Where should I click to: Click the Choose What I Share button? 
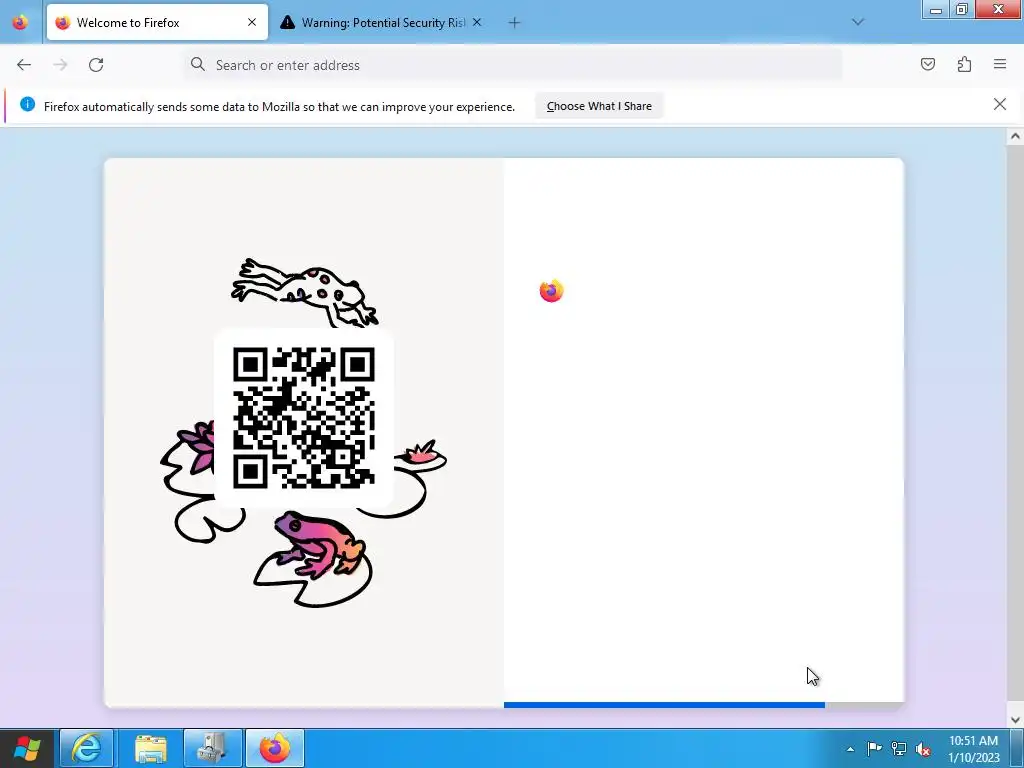point(599,106)
